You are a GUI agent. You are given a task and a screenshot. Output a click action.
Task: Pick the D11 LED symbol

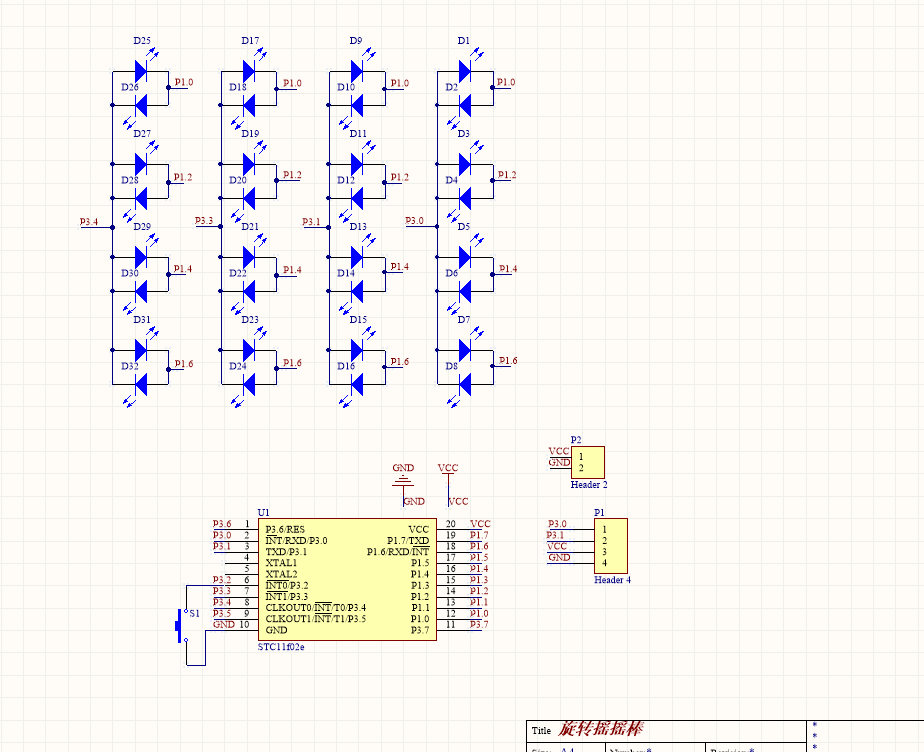point(357,164)
